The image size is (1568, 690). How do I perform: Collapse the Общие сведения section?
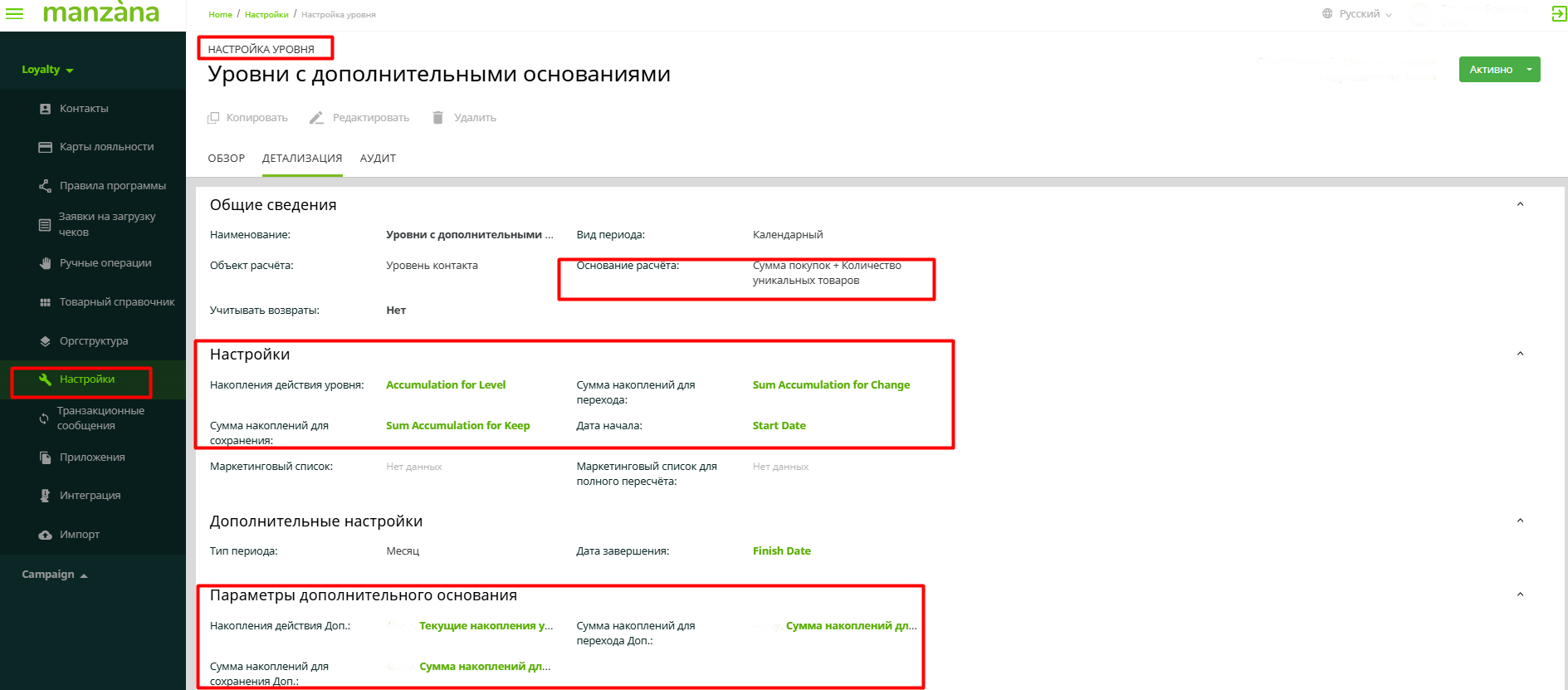(x=1520, y=204)
